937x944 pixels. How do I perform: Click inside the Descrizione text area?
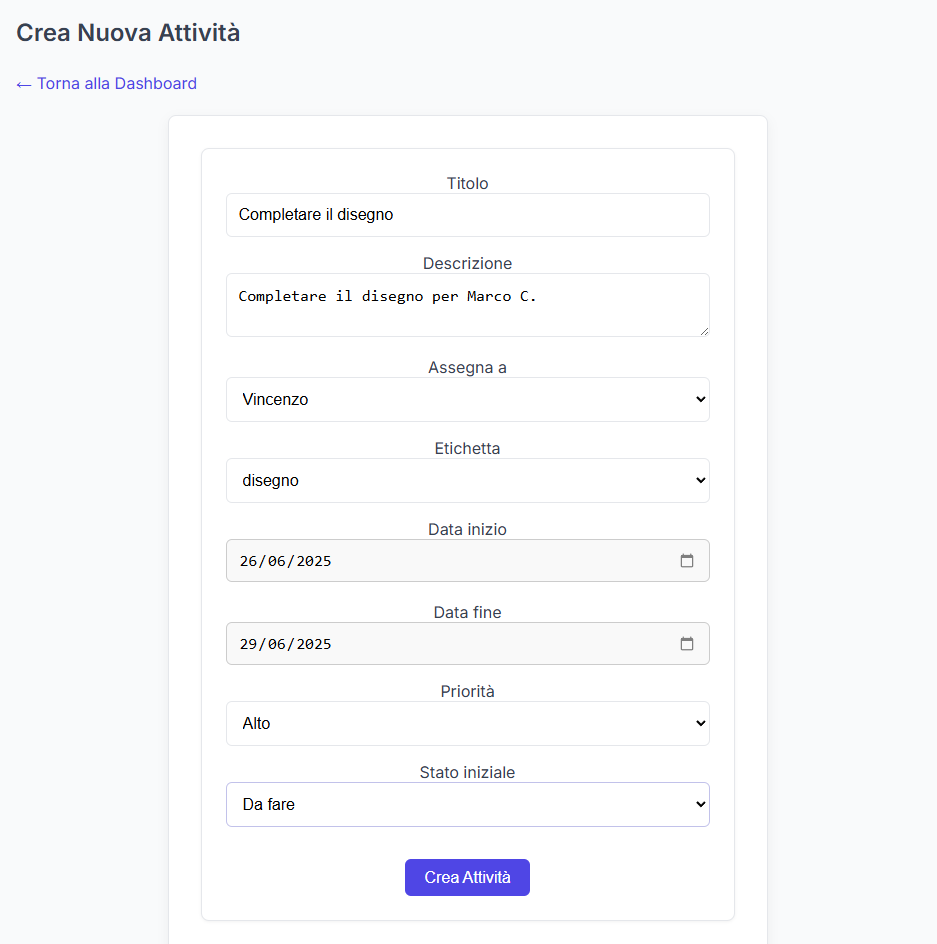[468, 305]
